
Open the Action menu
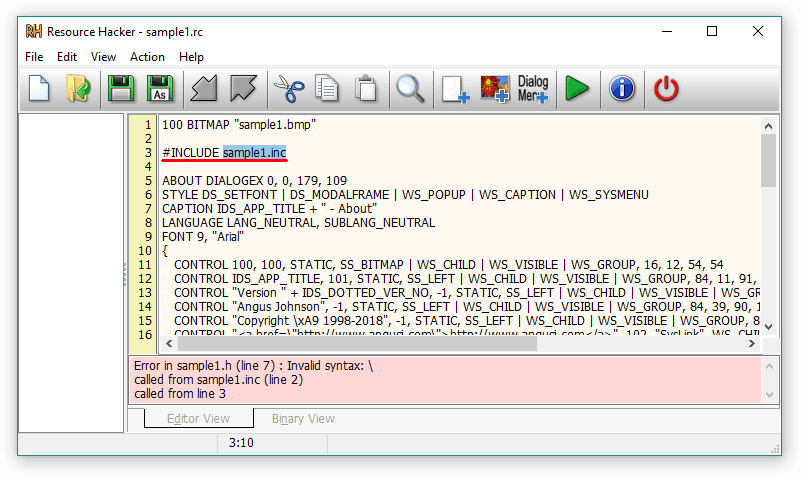pos(147,57)
